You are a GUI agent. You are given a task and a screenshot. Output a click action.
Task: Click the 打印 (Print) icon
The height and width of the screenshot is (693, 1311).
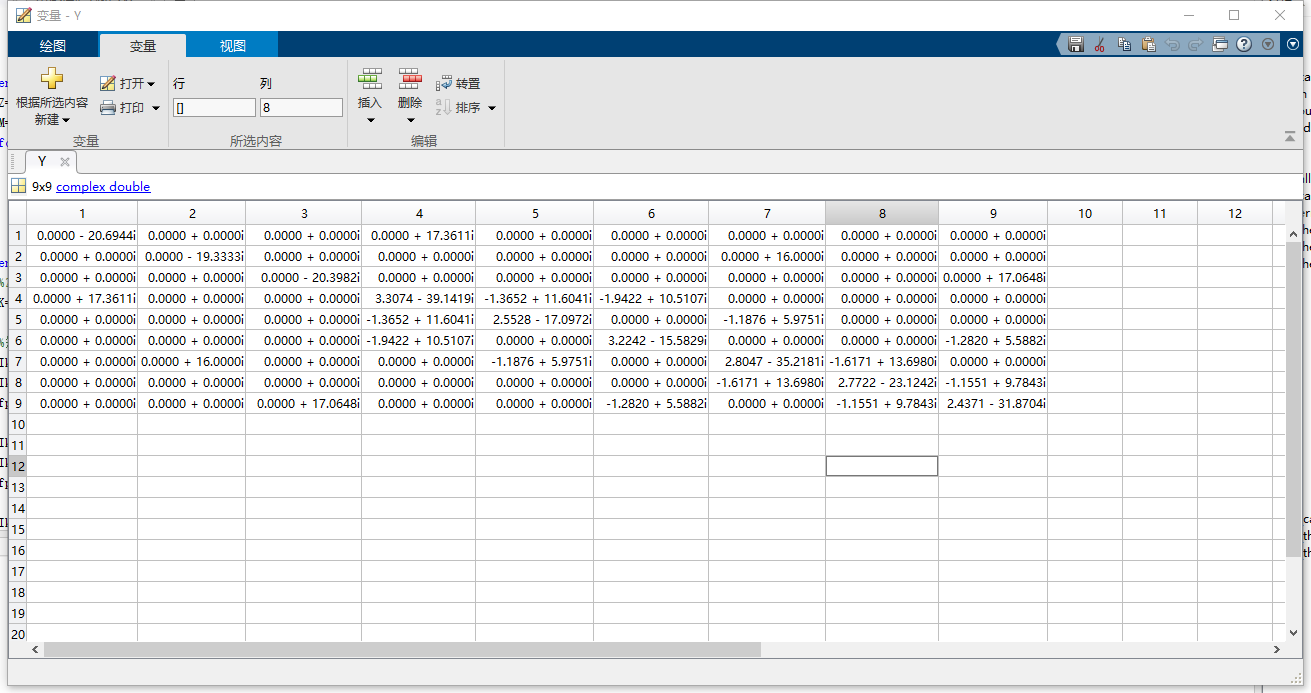point(107,108)
